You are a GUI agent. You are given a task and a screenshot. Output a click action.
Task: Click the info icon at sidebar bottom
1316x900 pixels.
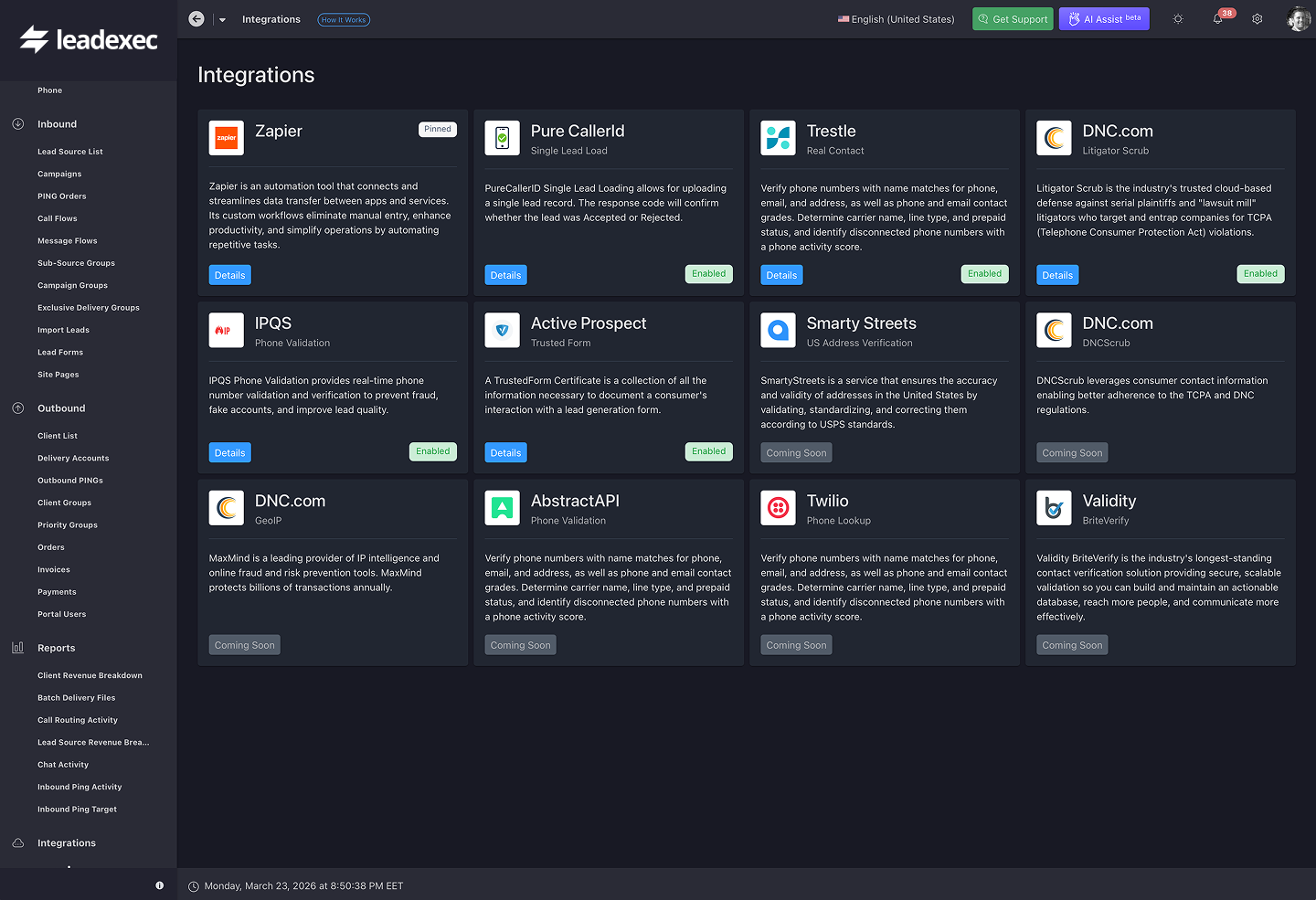(x=159, y=884)
